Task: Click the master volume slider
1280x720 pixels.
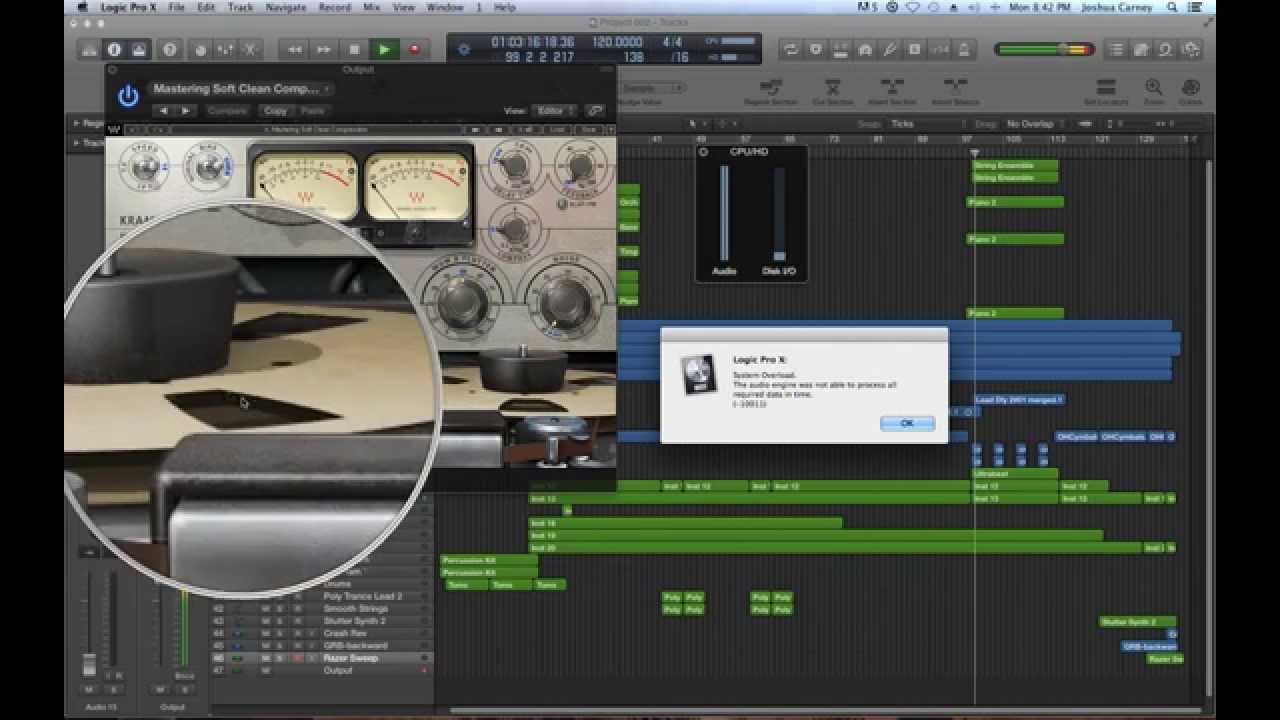Action: pyautogui.click(x=1044, y=49)
